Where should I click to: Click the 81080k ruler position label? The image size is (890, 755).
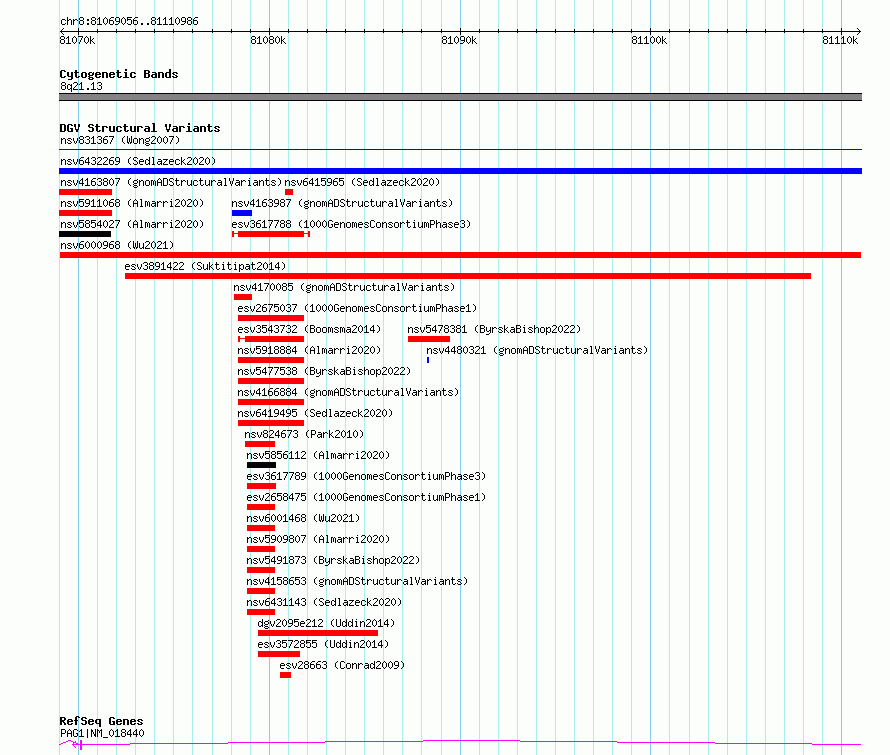tap(268, 40)
